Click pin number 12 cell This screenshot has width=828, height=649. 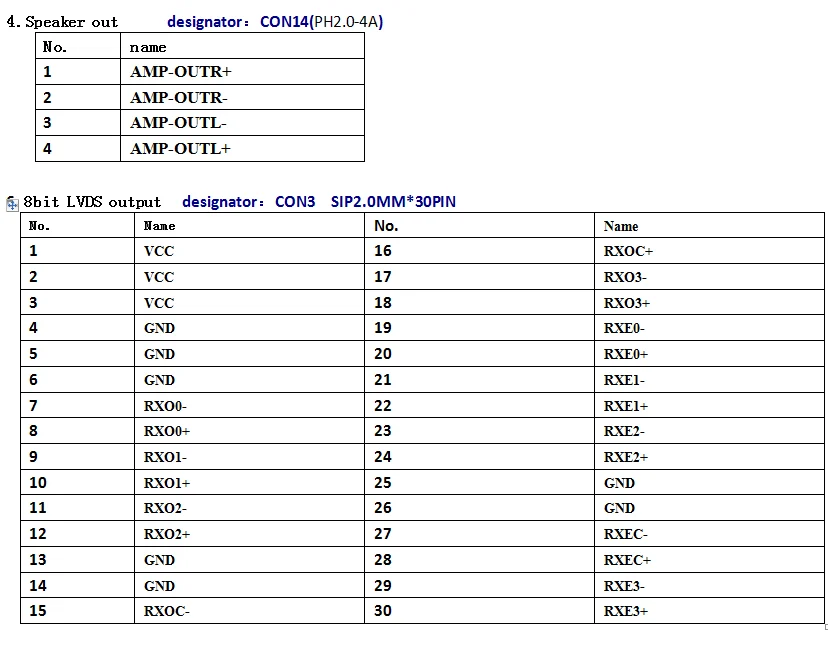tap(78, 534)
